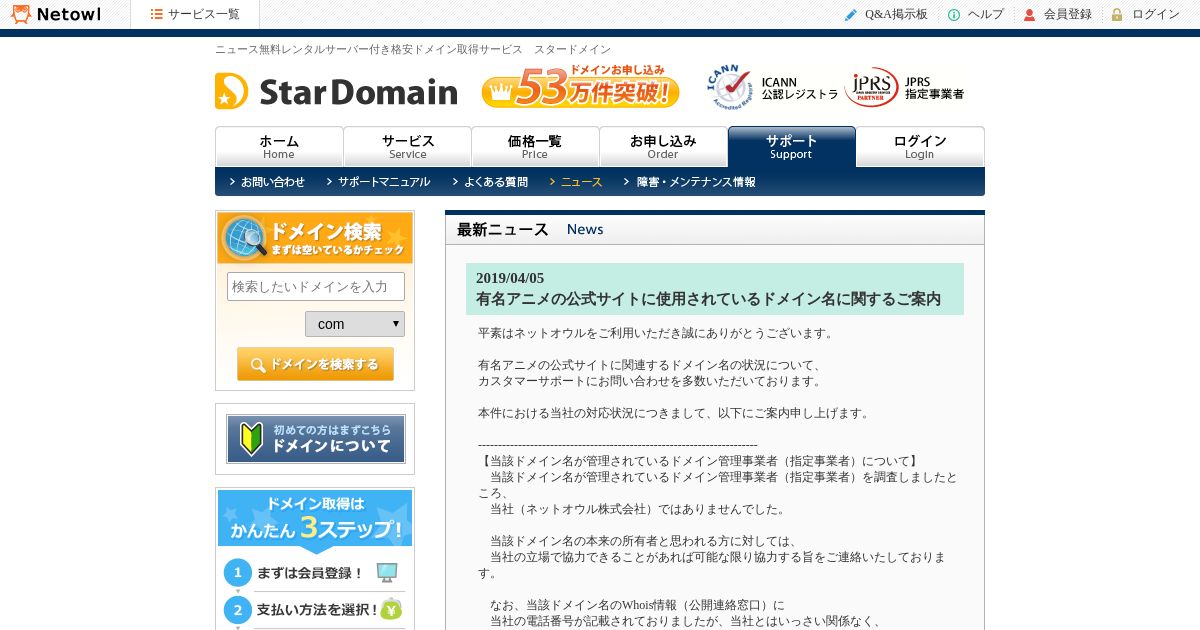Open お問い合わせ in the submenu

[x=267, y=182]
